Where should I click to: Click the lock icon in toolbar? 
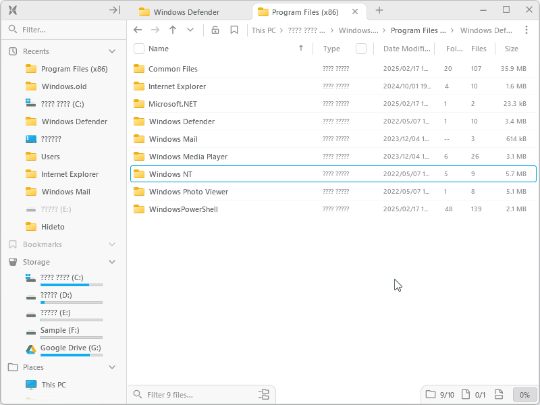(x=215, y=30)
